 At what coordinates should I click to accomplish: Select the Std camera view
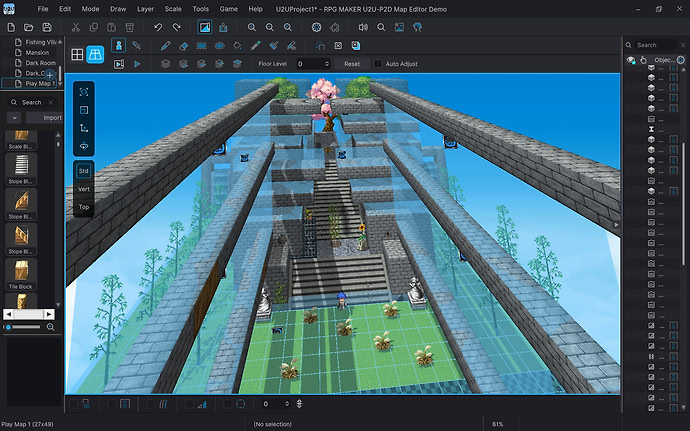point(84,171)
